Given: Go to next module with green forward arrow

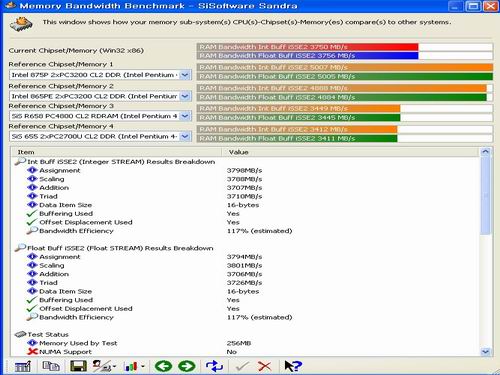Looking at the screenshot, I should point(187,366).
